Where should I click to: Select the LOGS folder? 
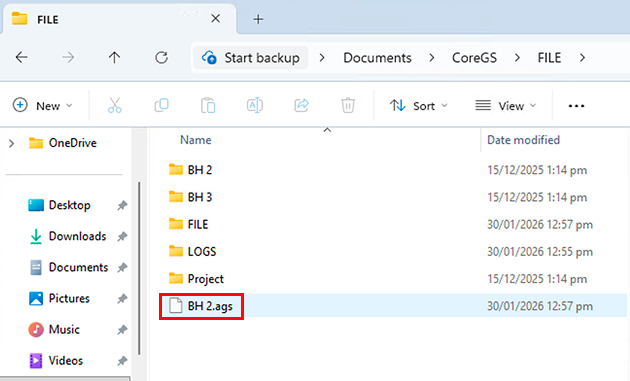pos(192,252)
